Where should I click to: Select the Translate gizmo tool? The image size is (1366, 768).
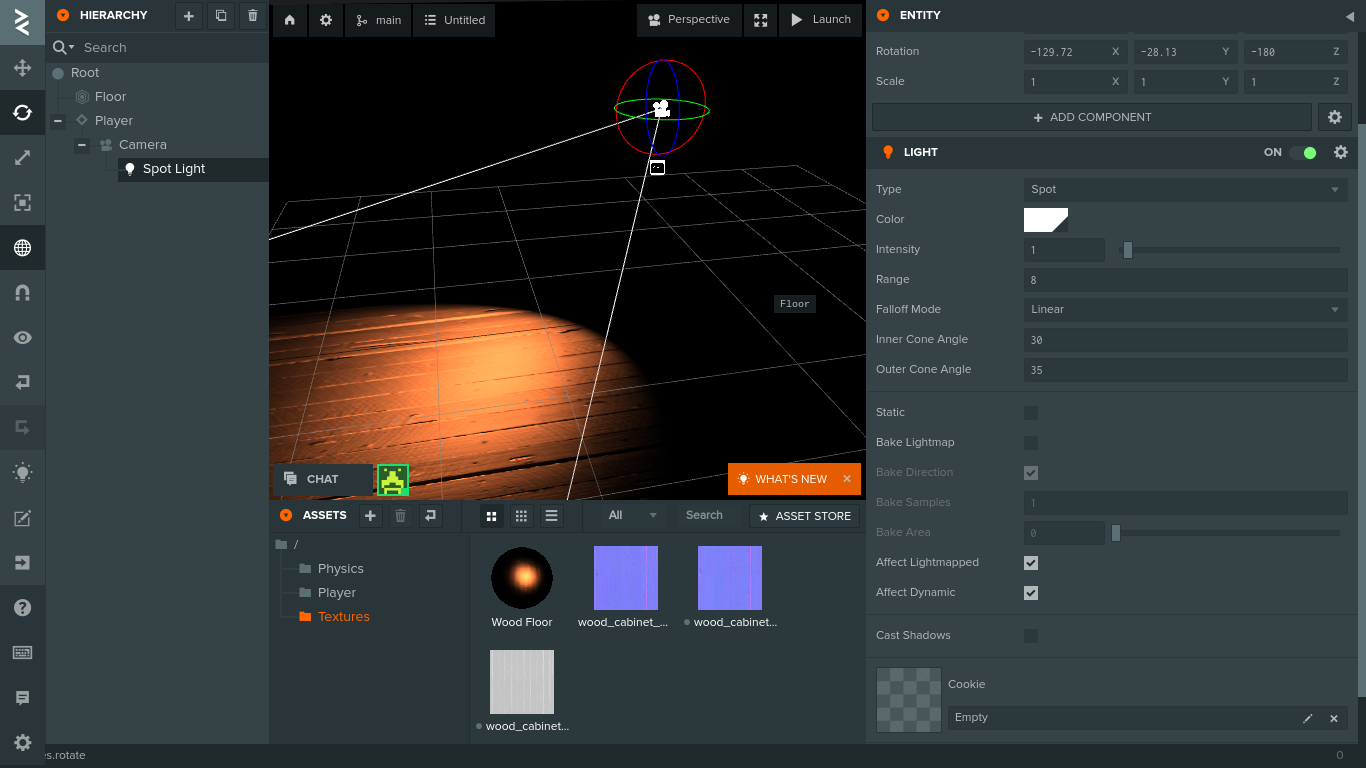point(22,68)
